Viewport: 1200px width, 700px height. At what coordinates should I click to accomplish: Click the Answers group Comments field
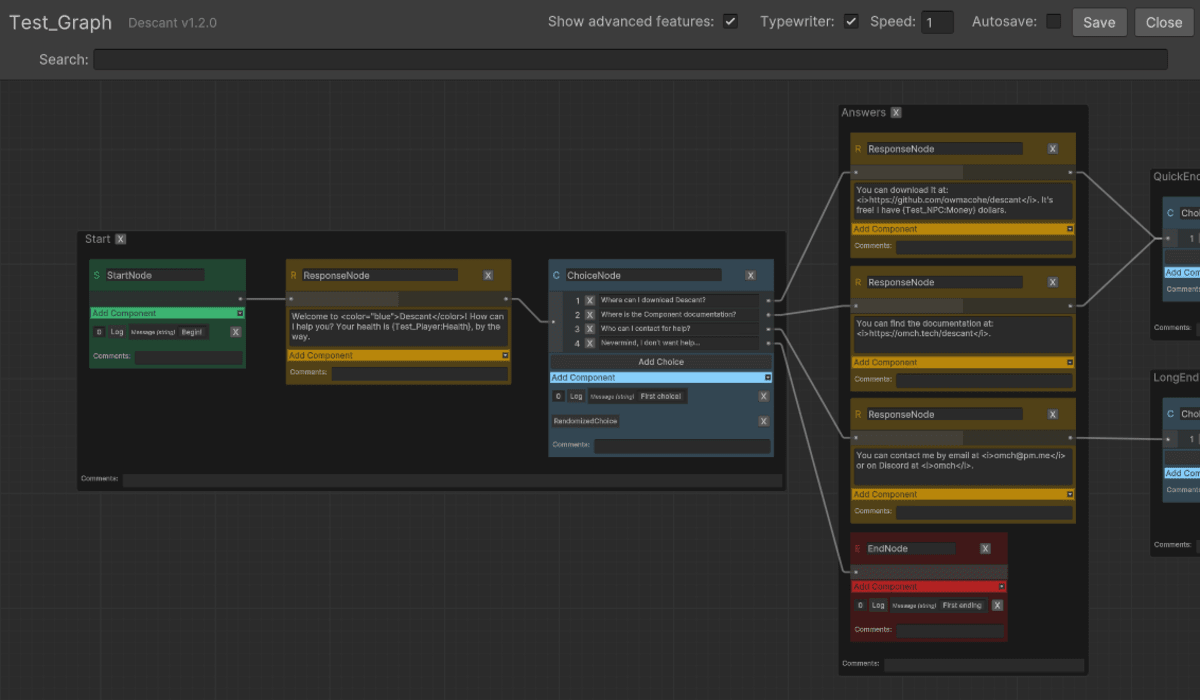(x=984, y=664)
